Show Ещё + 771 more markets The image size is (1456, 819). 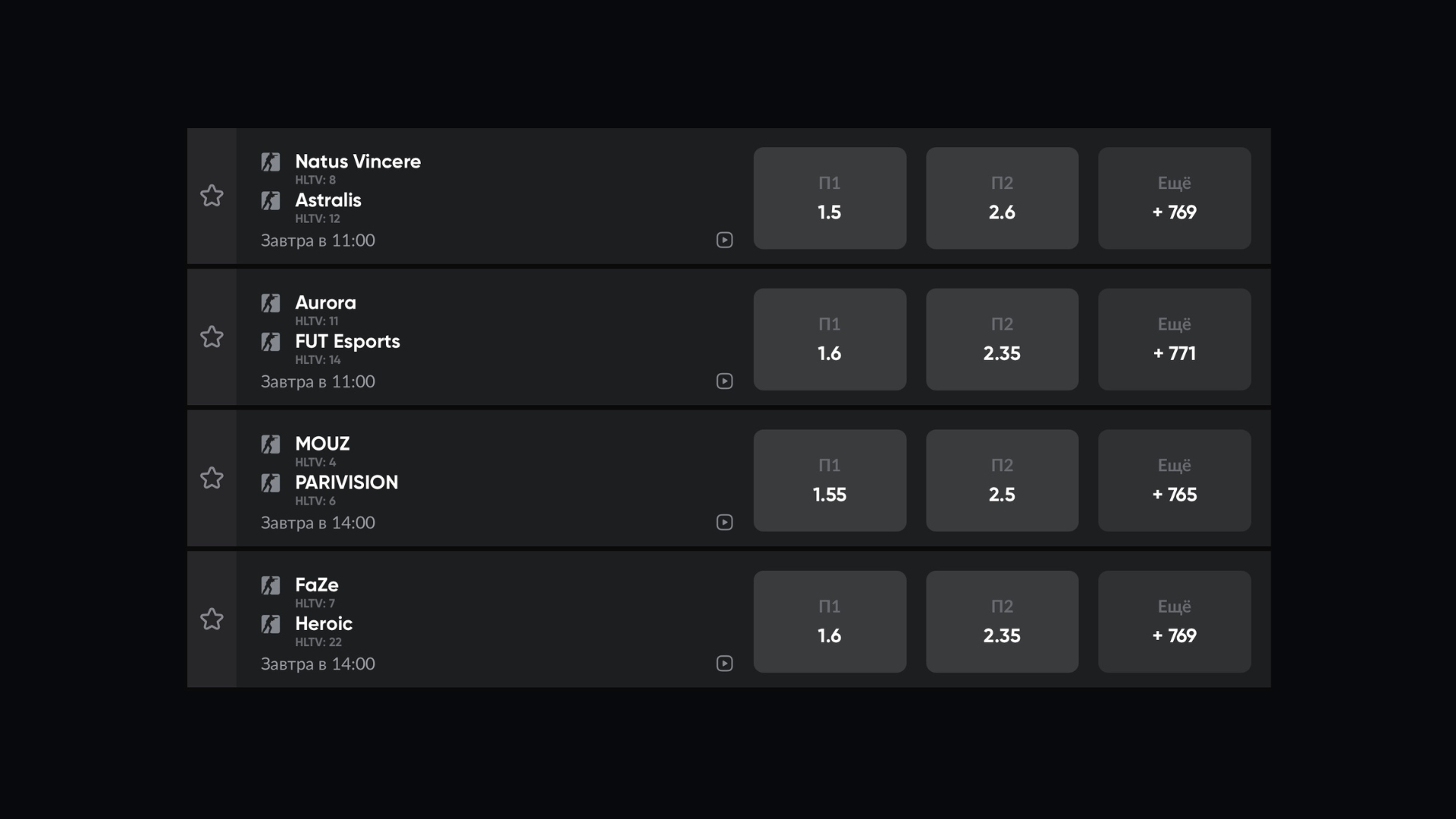1174,339
